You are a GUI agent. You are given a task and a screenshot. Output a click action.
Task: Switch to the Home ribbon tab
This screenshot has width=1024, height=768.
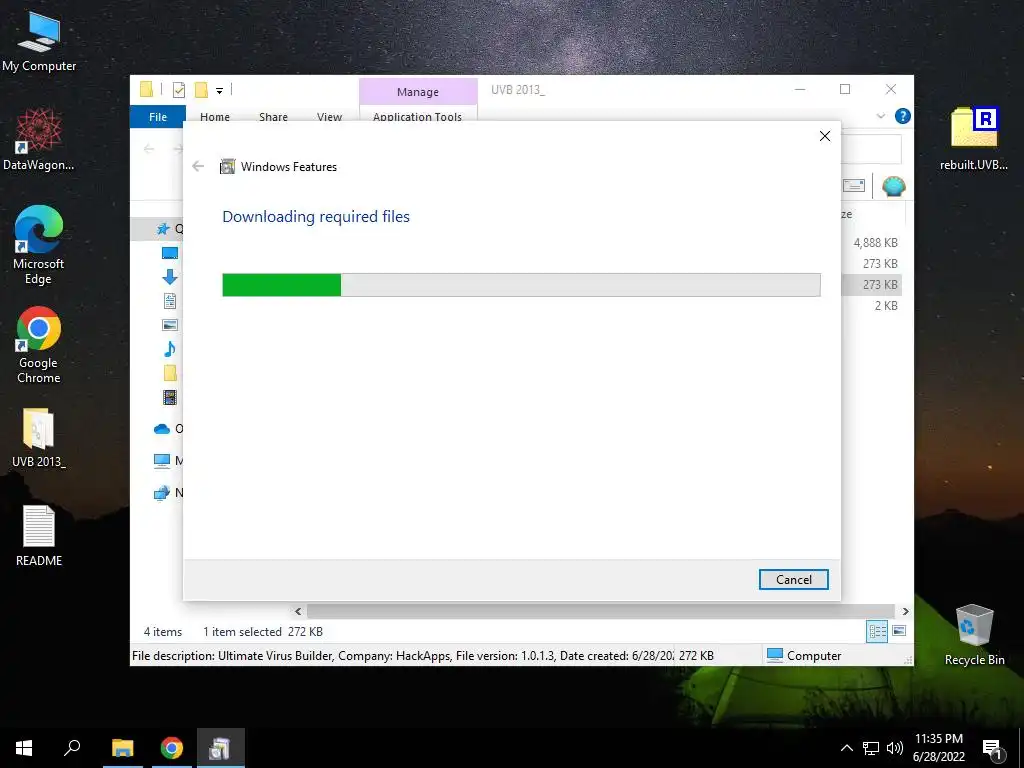(215, 117)
